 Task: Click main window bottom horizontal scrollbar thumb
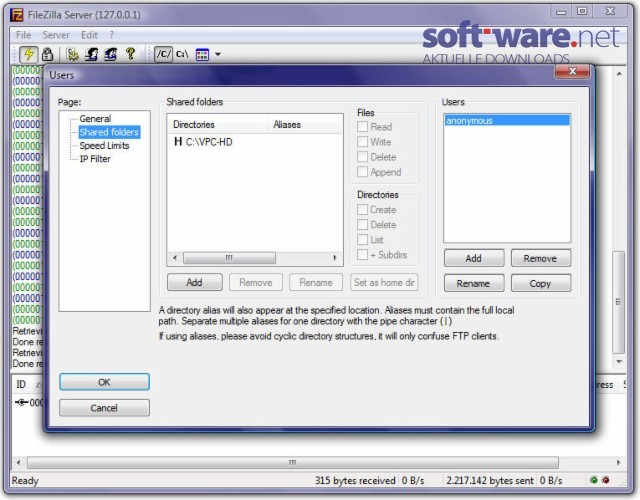pyautogui.click(x=293, y=462)
